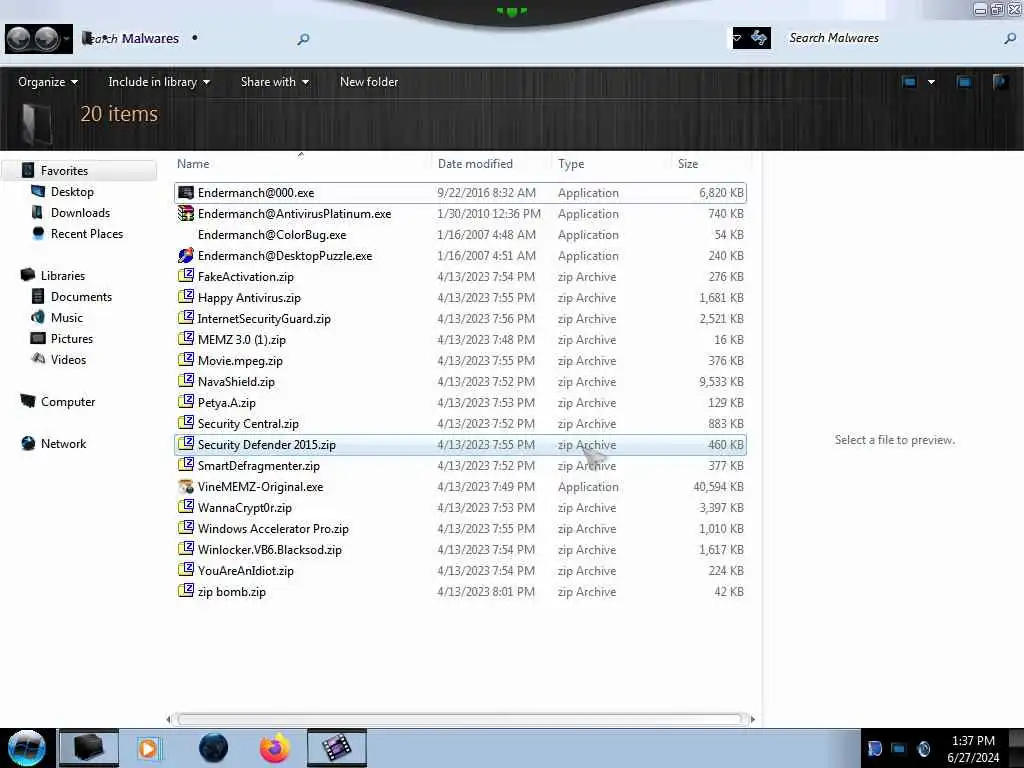Open Include in library dropdown
This screenshot has height=768, width=1024.
click(159, 82)
